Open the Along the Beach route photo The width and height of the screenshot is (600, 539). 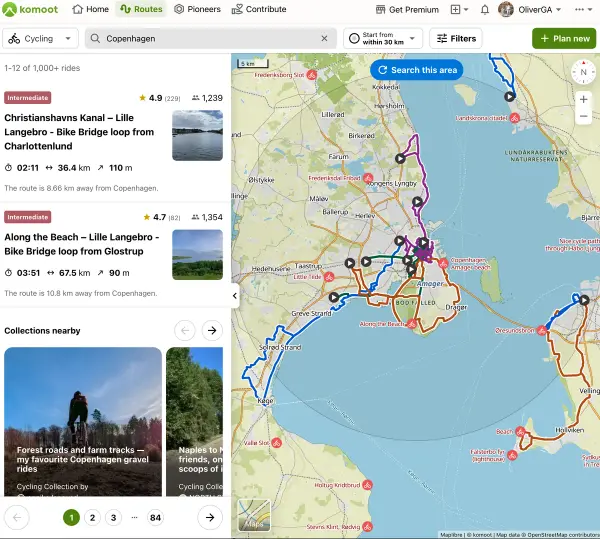point(197,255)
